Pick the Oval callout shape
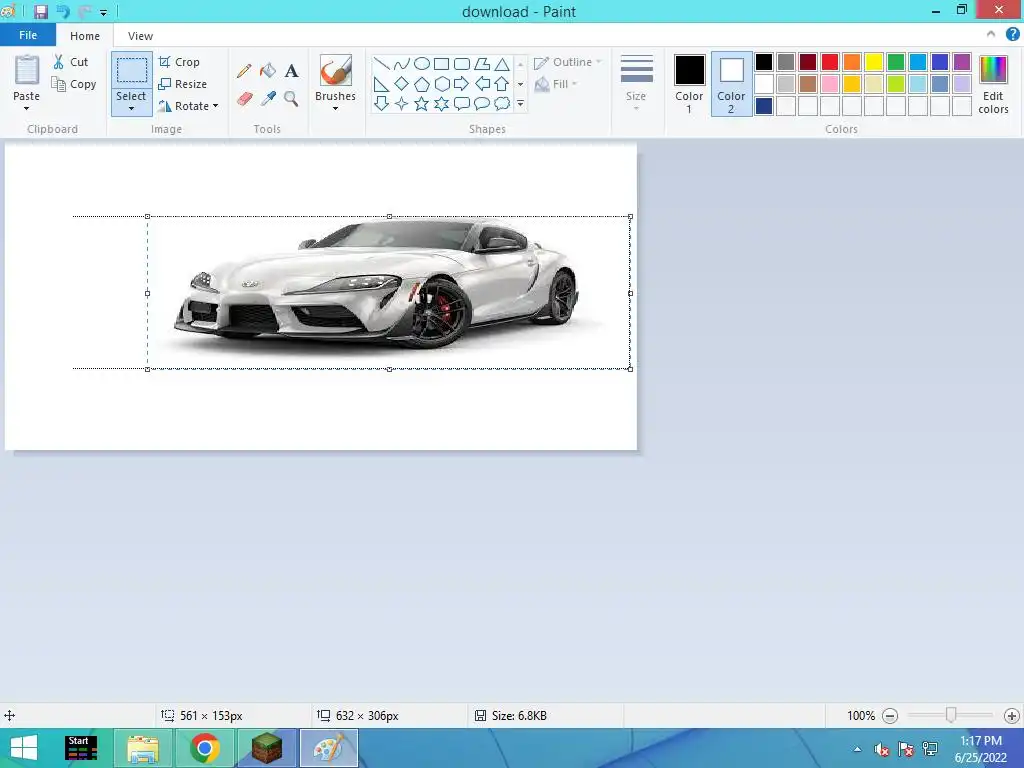Image resolution: width=1024 pixels, height=768 pixels. pos(482,103)
